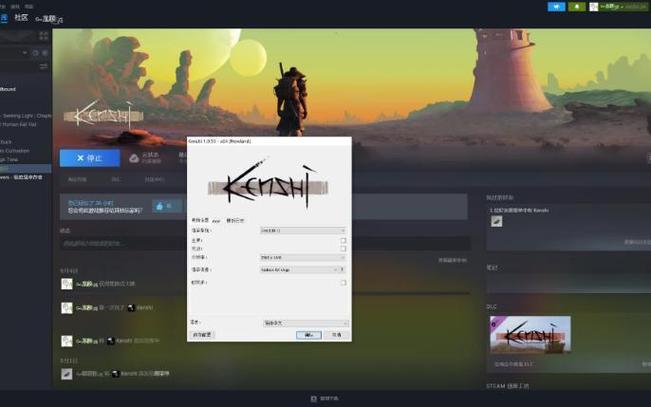This screenshot has width=651, height=407.
Task: Click the blue announcements megaphone icon
Action: point(556,7)
